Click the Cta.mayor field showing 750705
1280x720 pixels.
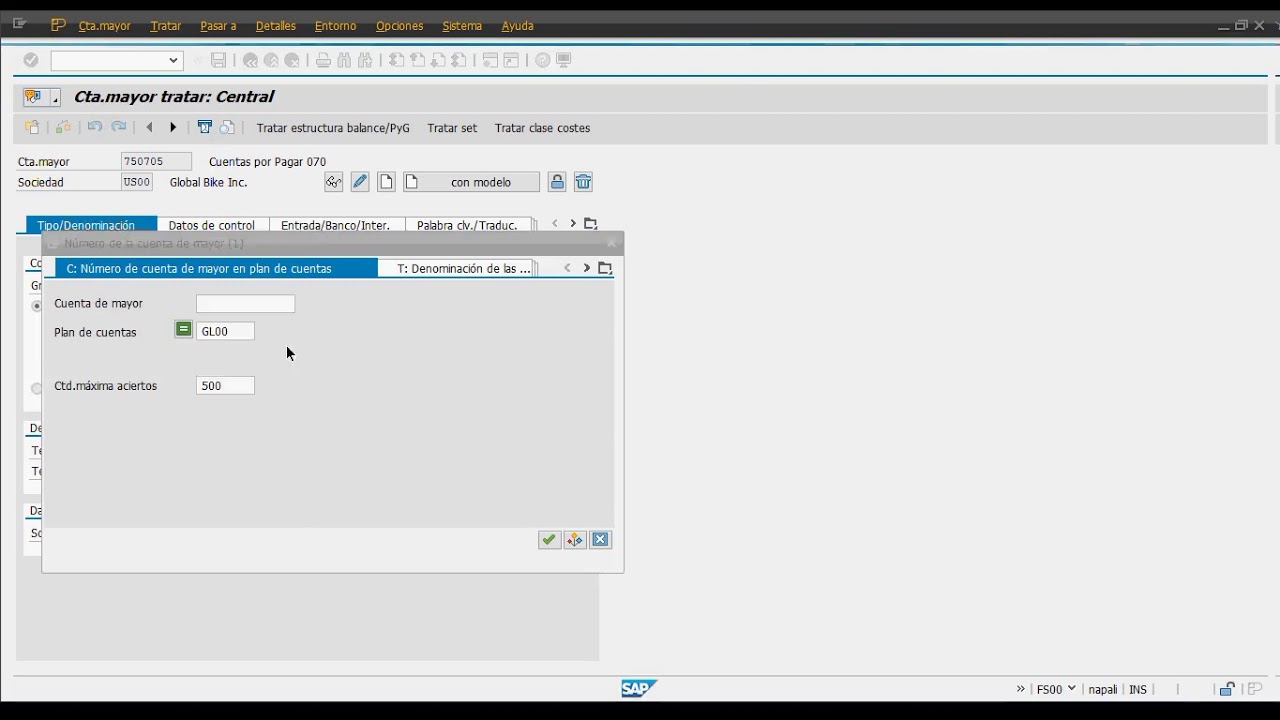[156, 161]
